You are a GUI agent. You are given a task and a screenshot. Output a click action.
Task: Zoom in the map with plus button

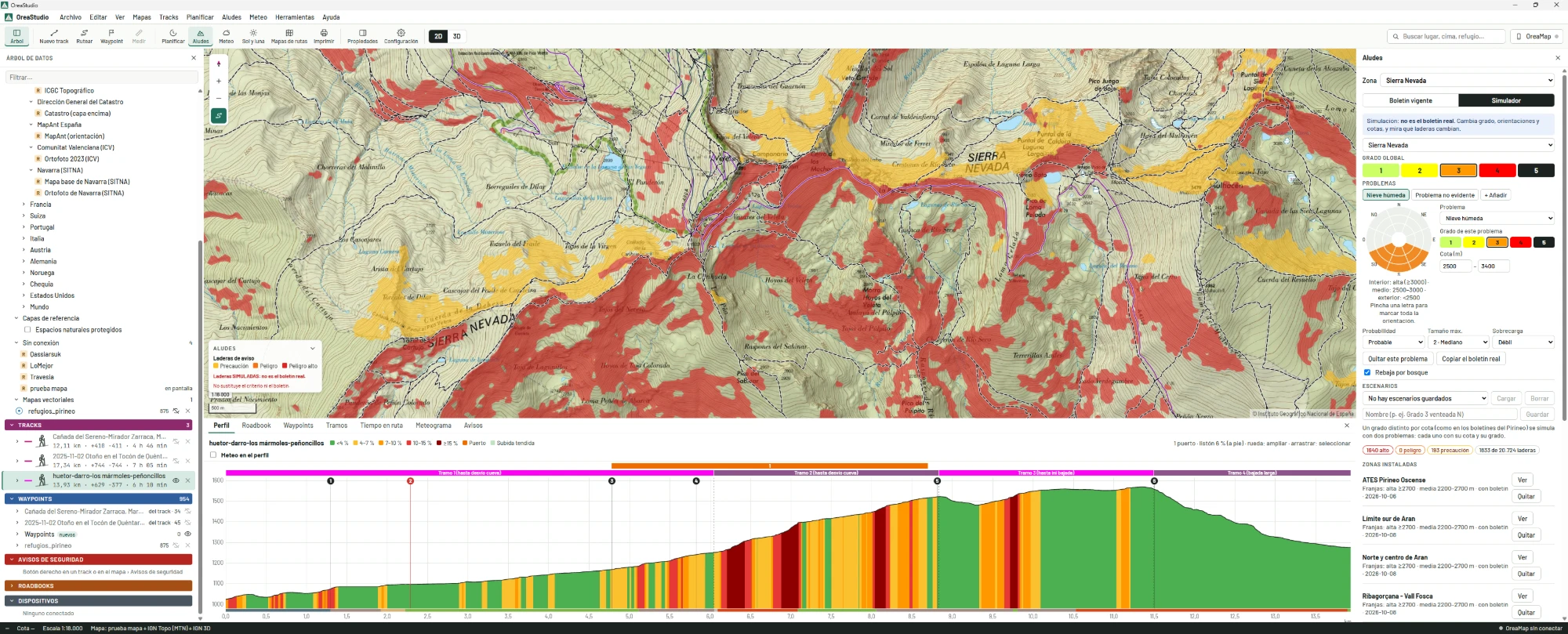[219, 81]
